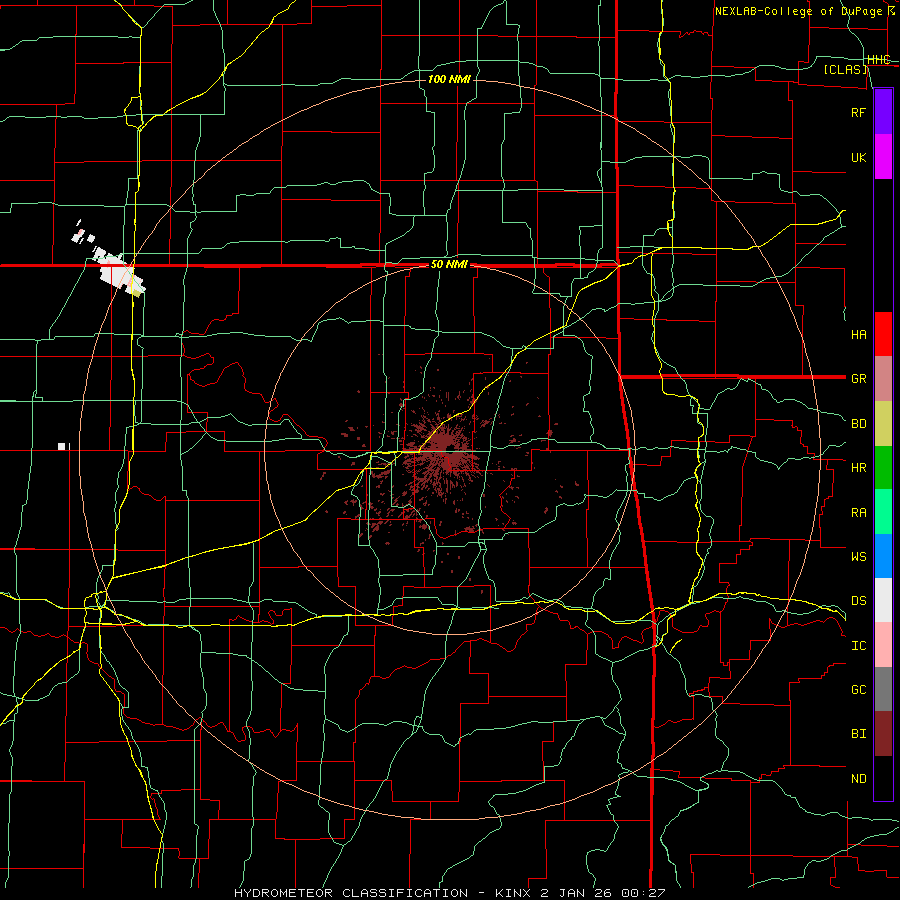Viewport: 900px width, 900px height.
Task: Click the WS blue legend swatch
Action: pos(883,556)
